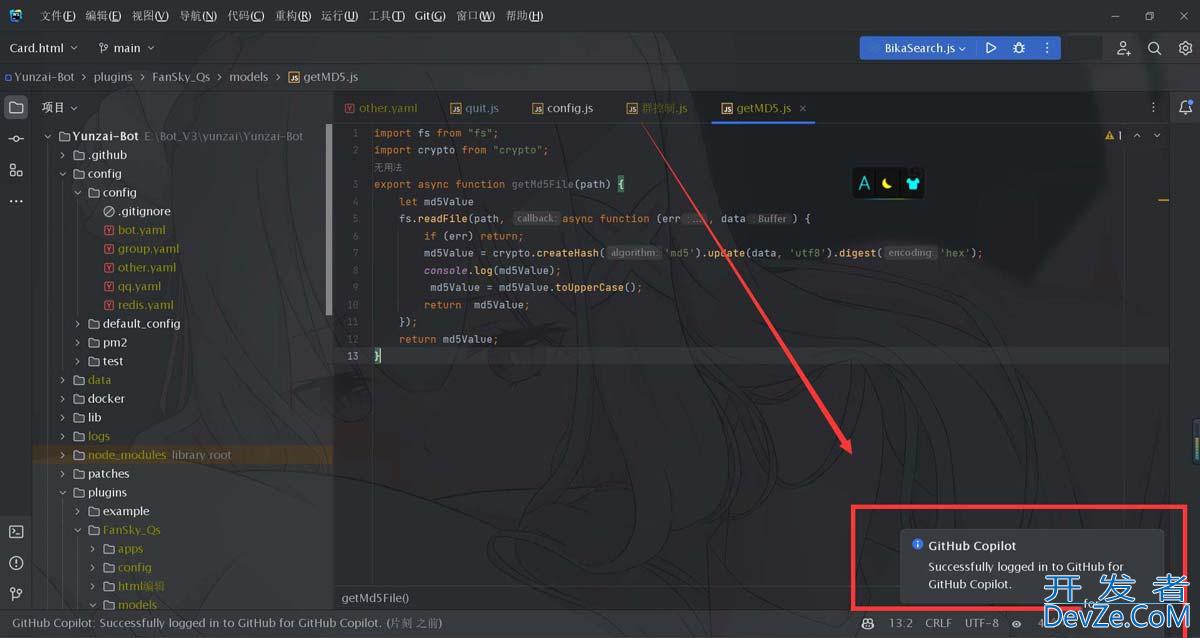Open the Commit tool window icon
Viewport: 1200px width, 638px height.
tap(16, 139)
